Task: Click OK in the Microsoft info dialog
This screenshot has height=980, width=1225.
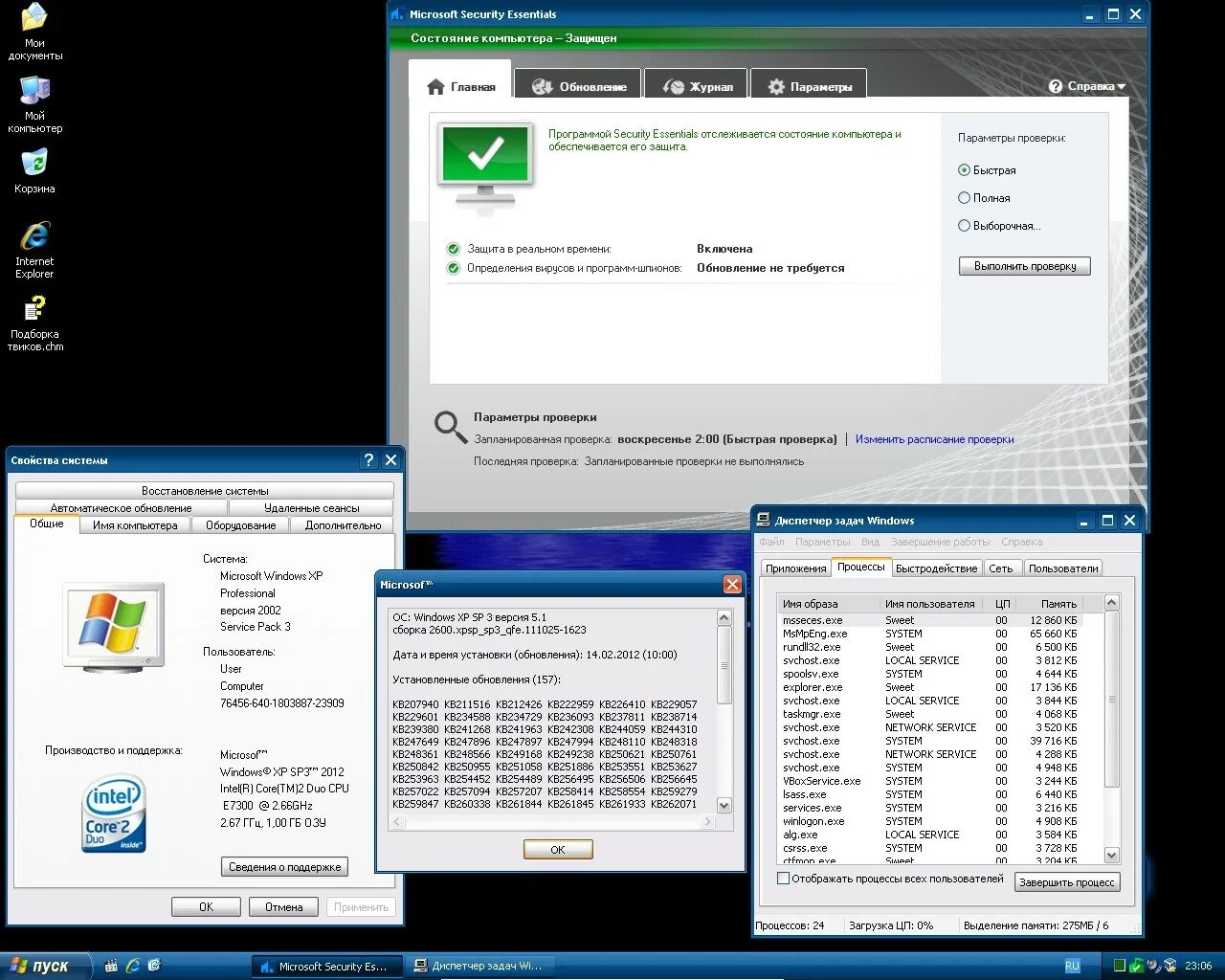Action: point(558,850)
